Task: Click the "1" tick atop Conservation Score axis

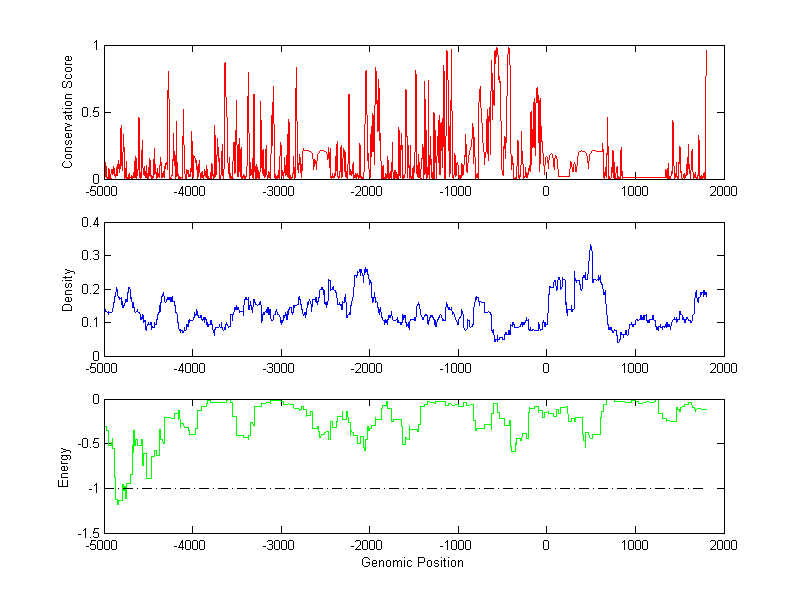Action: [94, 45]
